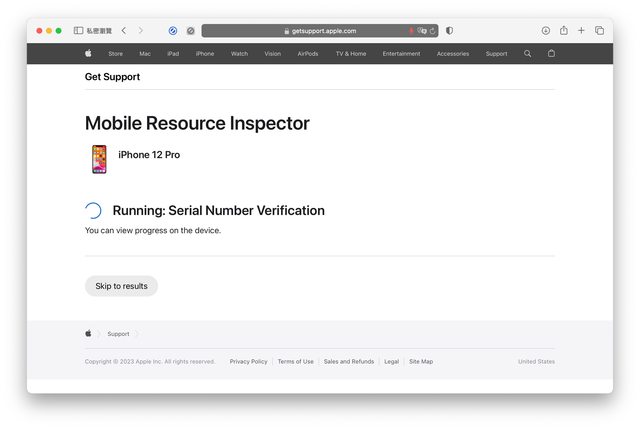Open the Site Map link
Screen dimensions: 640x429
point(421,361)
